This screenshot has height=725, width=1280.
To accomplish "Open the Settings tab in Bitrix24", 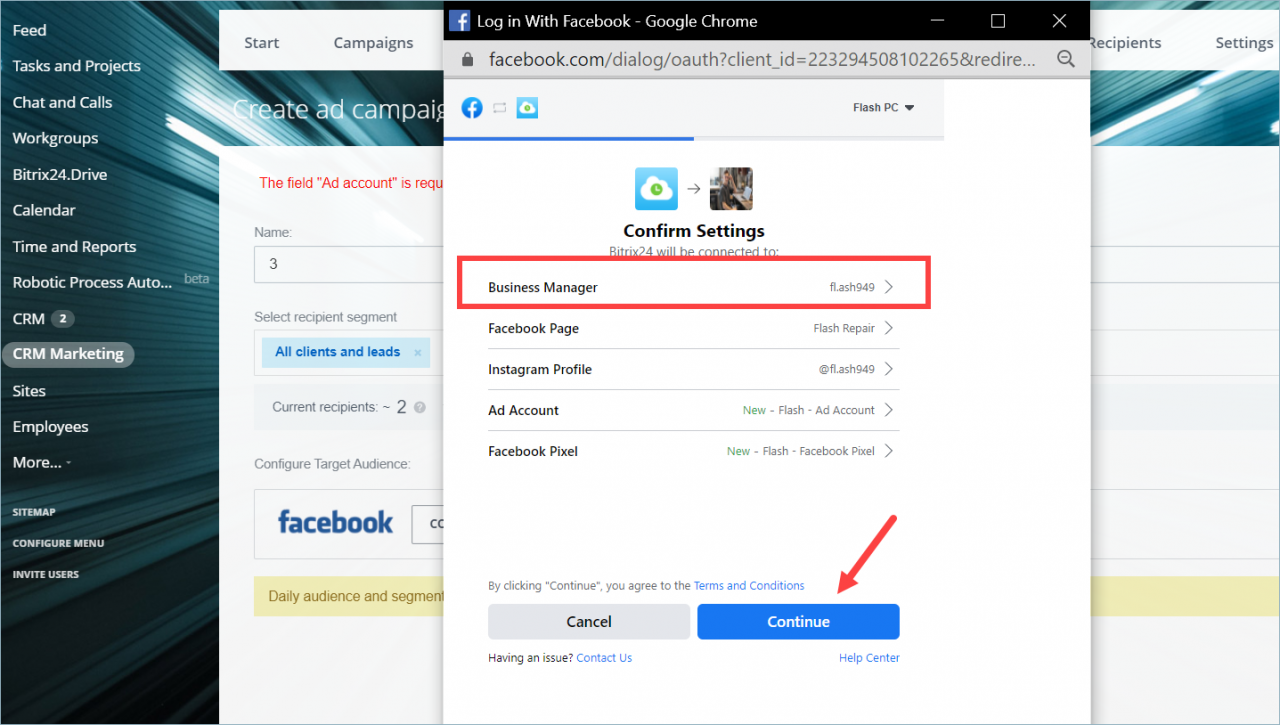I will pos(1244,43).
